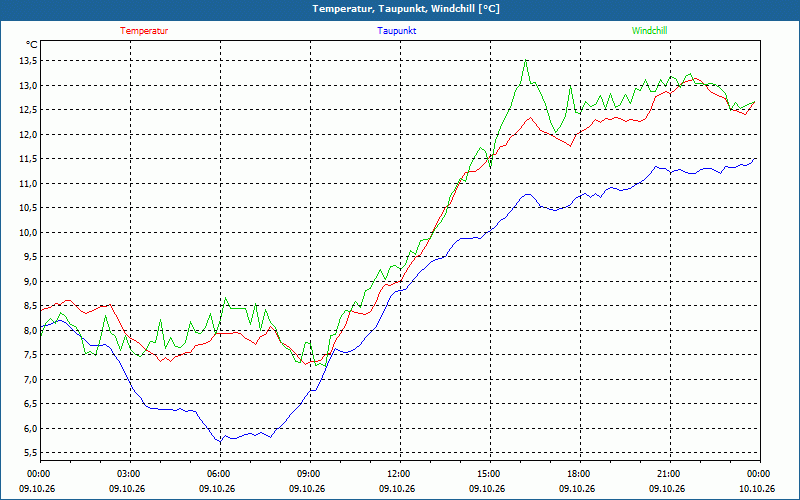Image resolution: width=800 pixels, height=500 pixels.
Task: Click the 03:00 time axis label
Action: 130,473
